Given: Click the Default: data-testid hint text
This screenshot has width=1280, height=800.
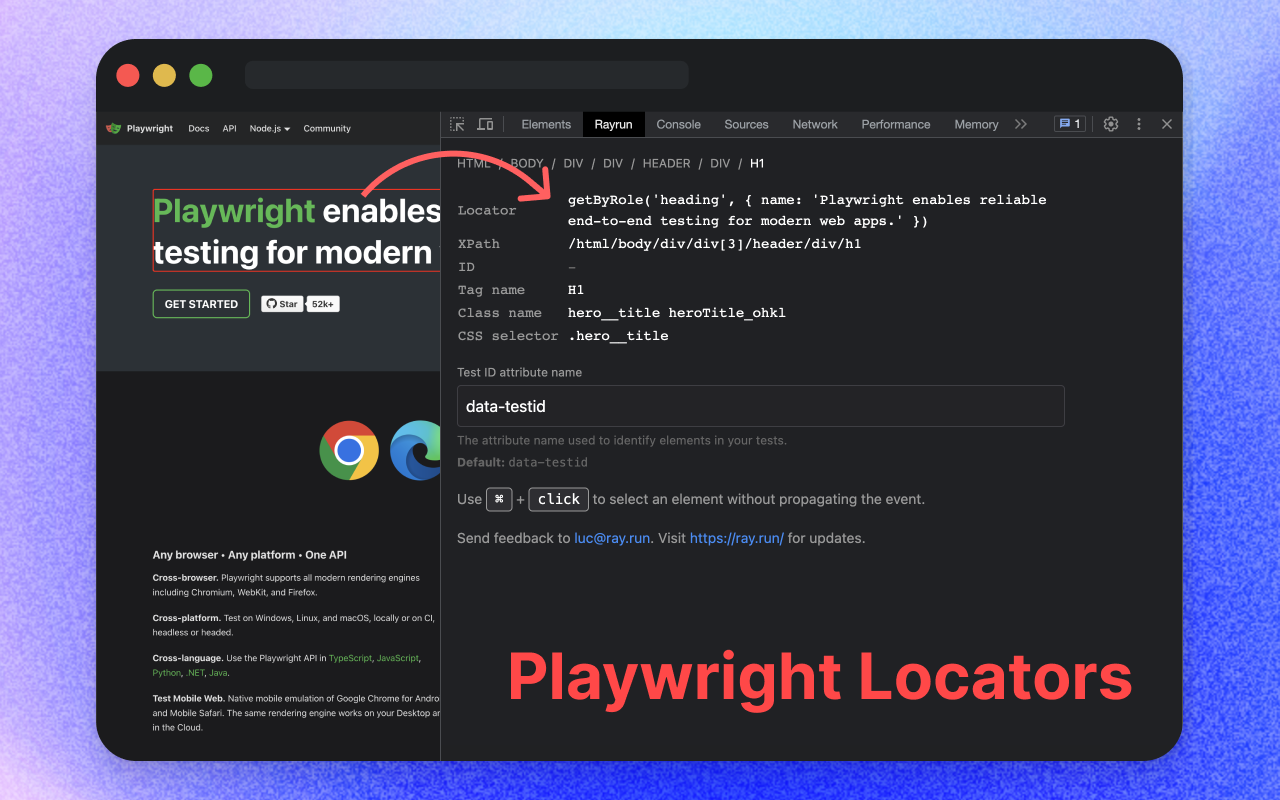Looking at the screenshot, I should pyautogui.click(x=522, y=463).
